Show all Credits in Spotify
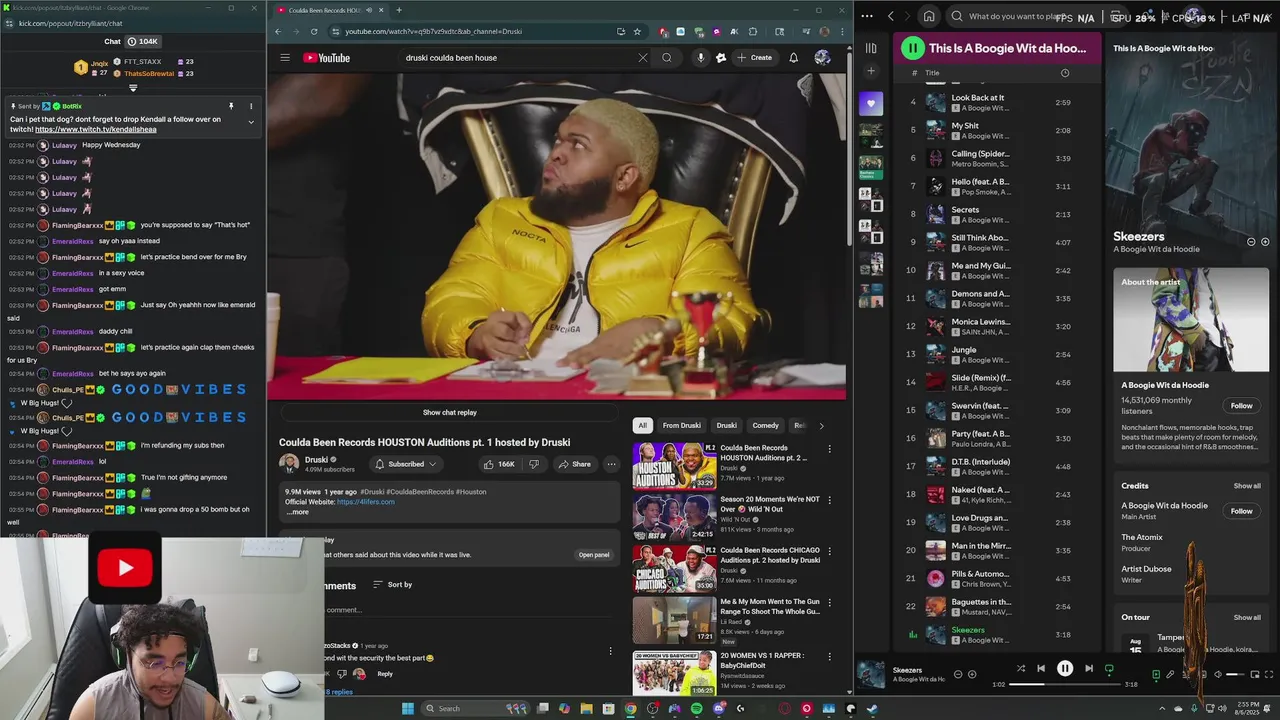This screenshot has width=1280, height=720. (x=1247, y=486)
